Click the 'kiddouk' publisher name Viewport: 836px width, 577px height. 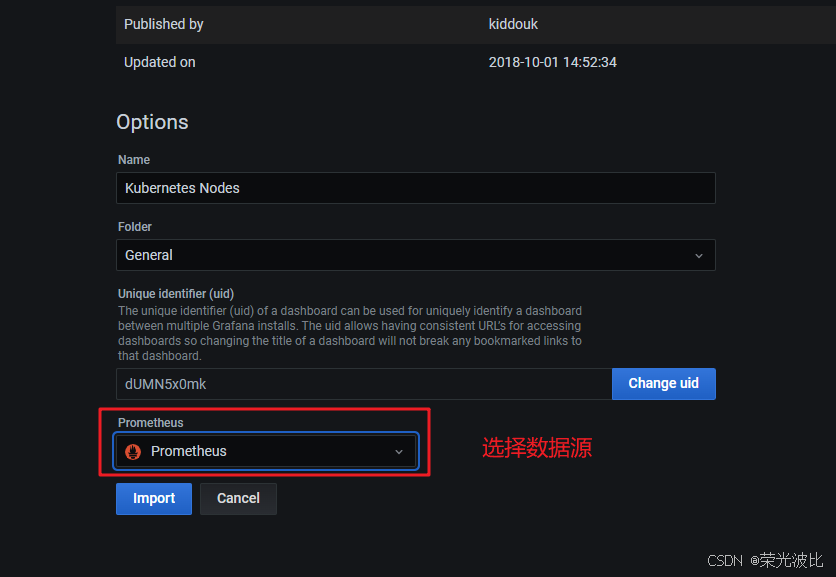click(x=513, y=24)
